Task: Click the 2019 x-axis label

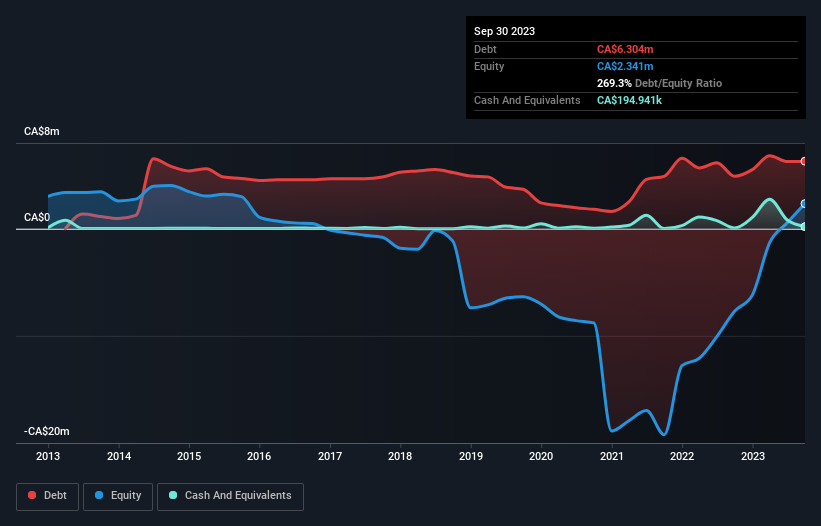Action: 471,456
